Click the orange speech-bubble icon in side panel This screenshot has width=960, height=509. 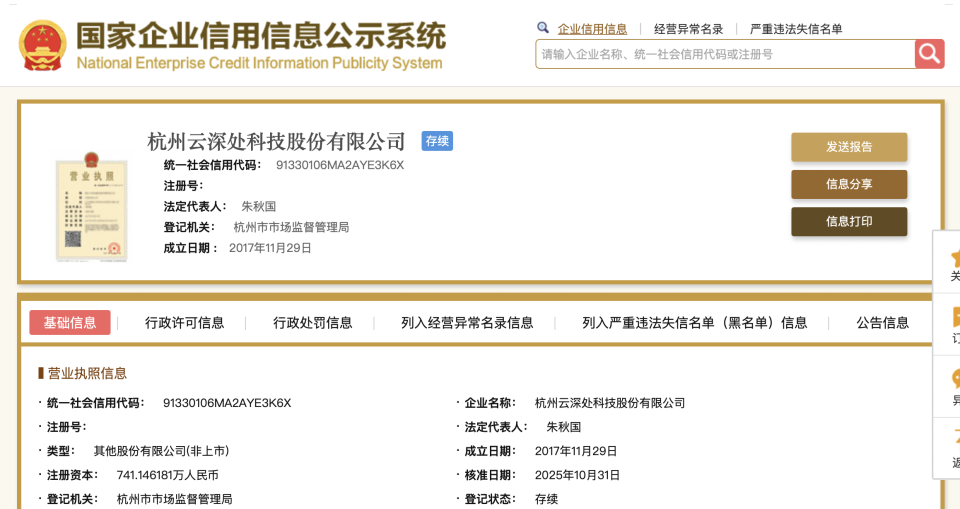pyautogui.click(x=956, y=379)
